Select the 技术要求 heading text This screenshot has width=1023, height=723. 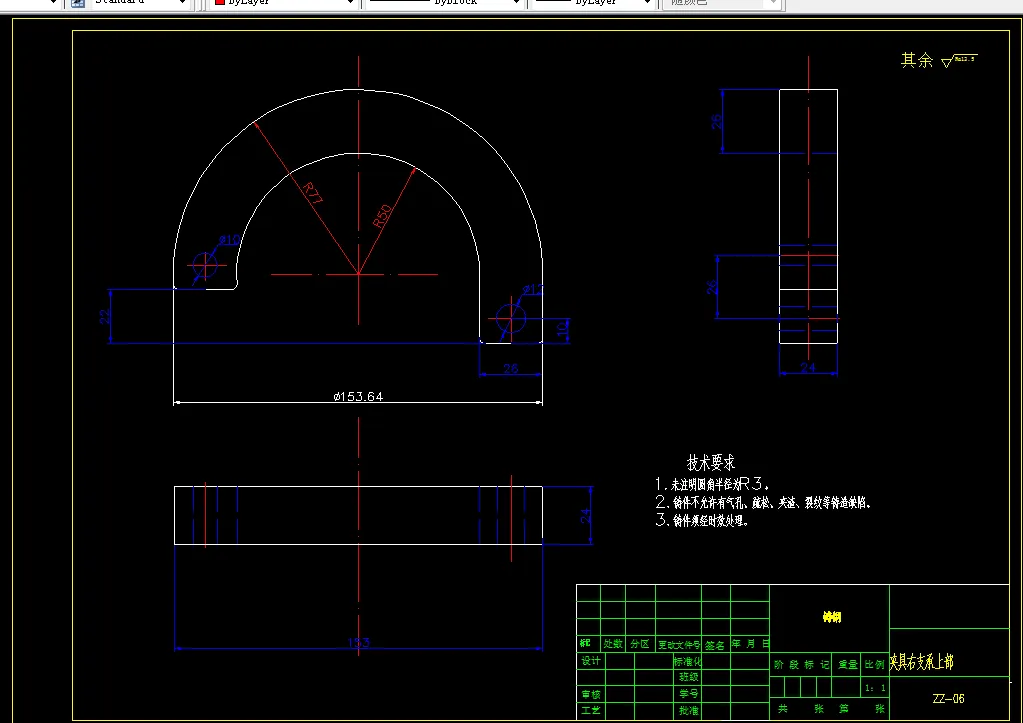(710, 463)
